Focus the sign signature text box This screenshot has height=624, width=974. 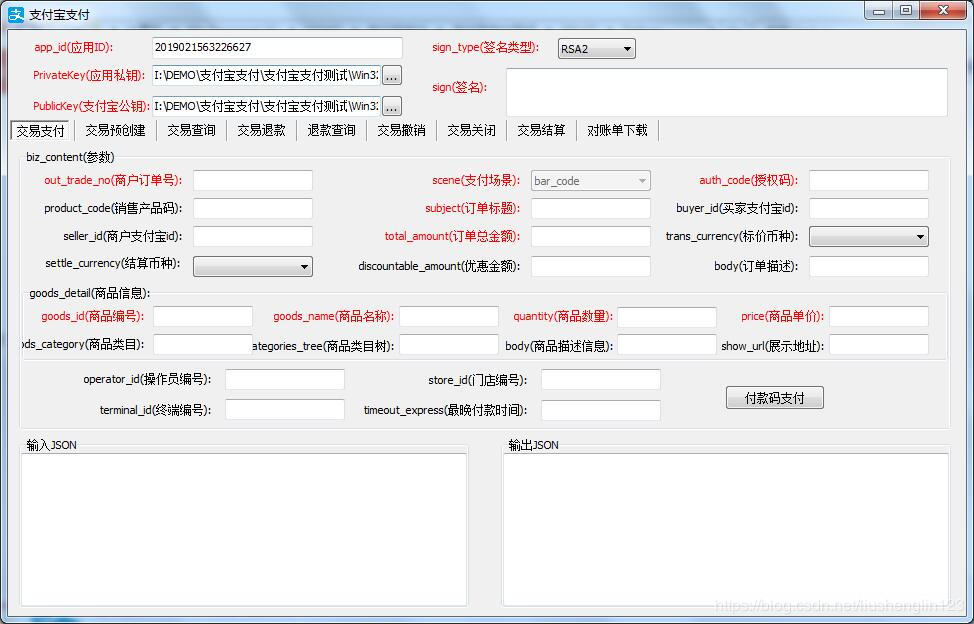tap(727, 92)
